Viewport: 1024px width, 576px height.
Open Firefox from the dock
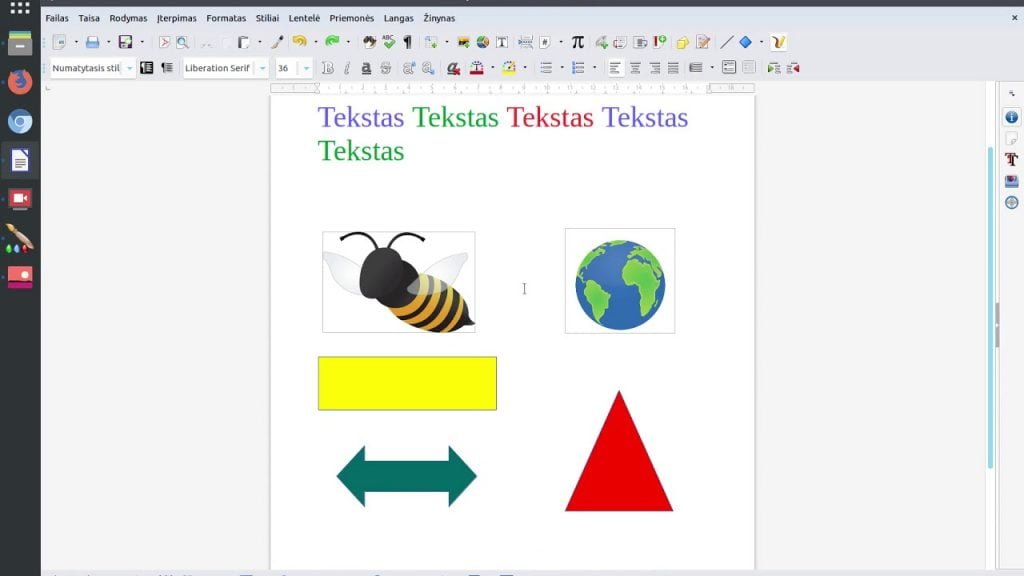tap(20, 82)
